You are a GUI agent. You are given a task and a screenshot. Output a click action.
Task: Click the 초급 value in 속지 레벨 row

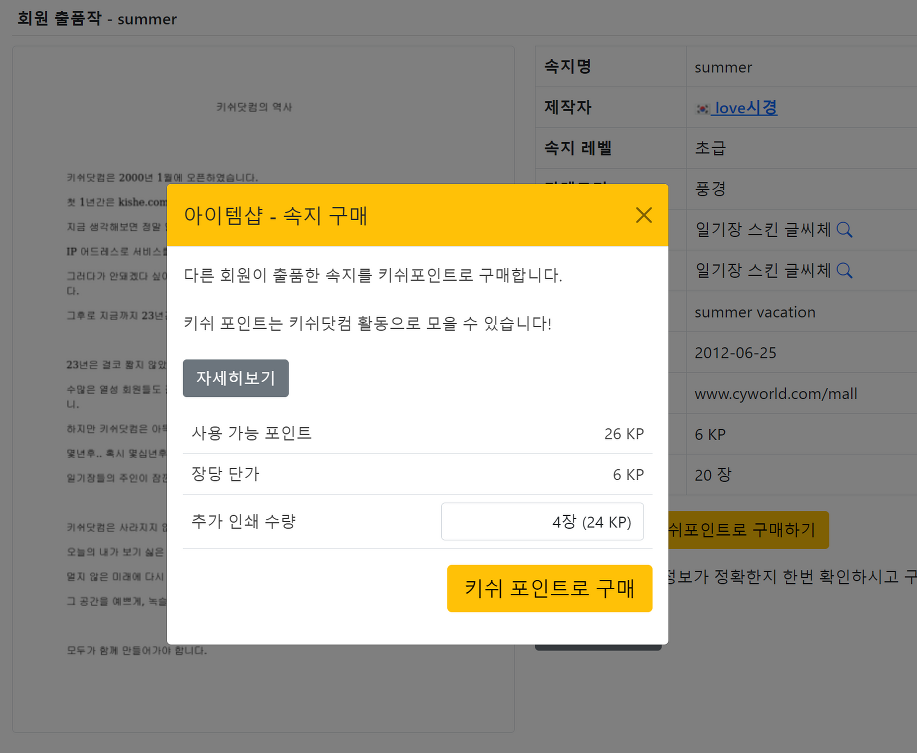pos(710,148)
